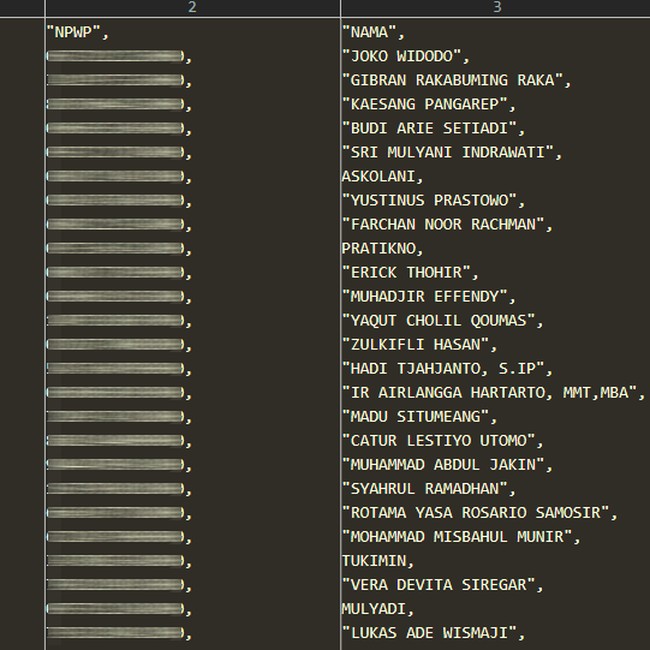Viewport: 650px width, 650px height.
Task: Select column header 2
Action: click(x=192, y=8)
